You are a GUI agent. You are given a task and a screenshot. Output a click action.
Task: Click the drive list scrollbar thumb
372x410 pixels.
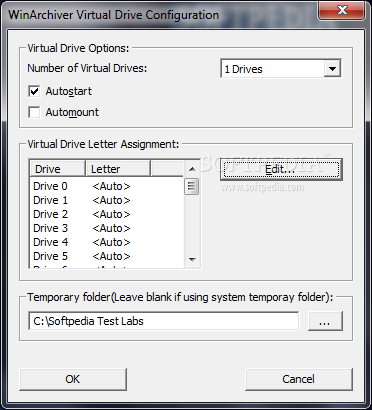pos(192,186)
